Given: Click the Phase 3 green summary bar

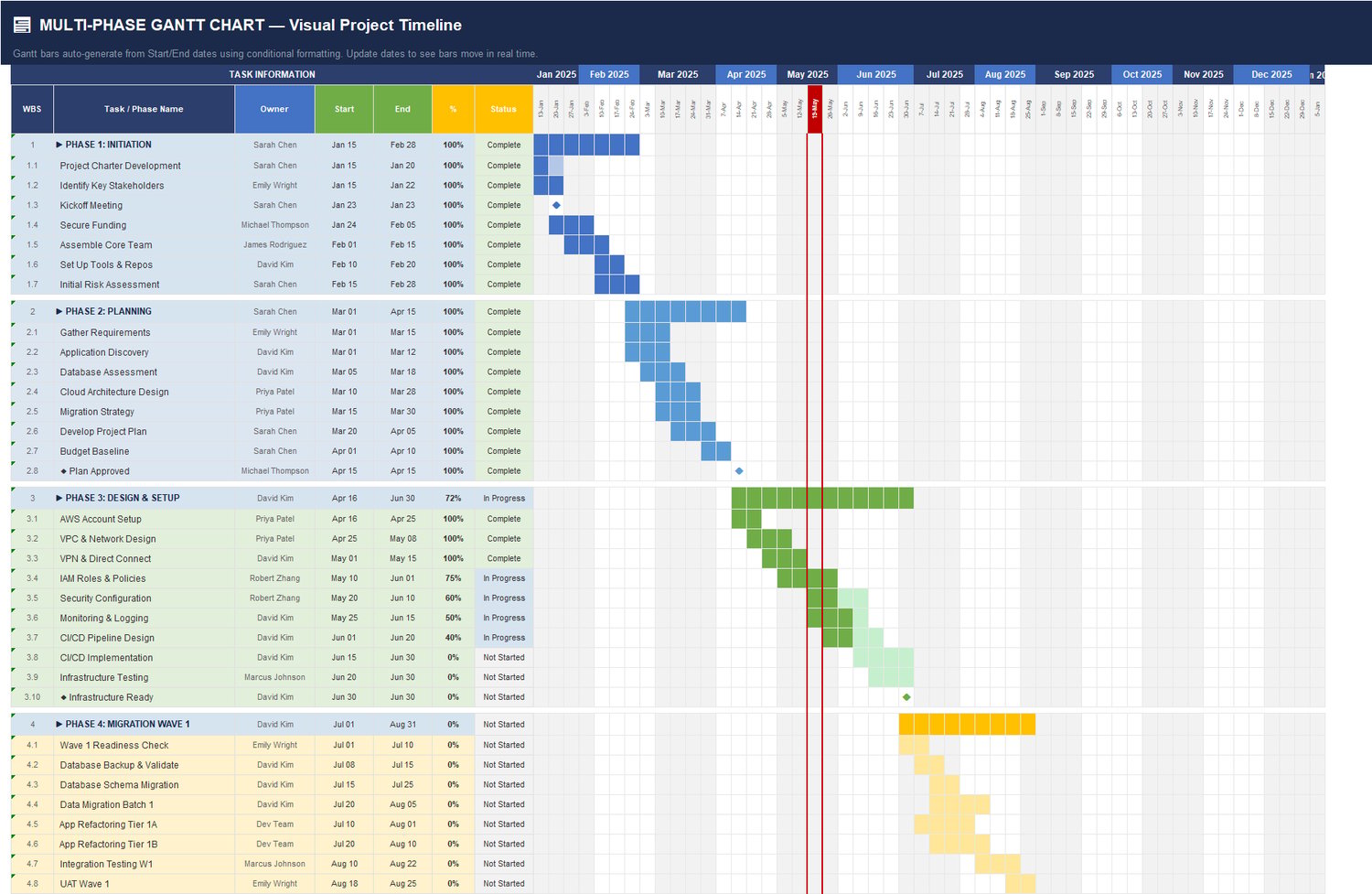Looking at the screenshot, I should click(x=822, y=499).
